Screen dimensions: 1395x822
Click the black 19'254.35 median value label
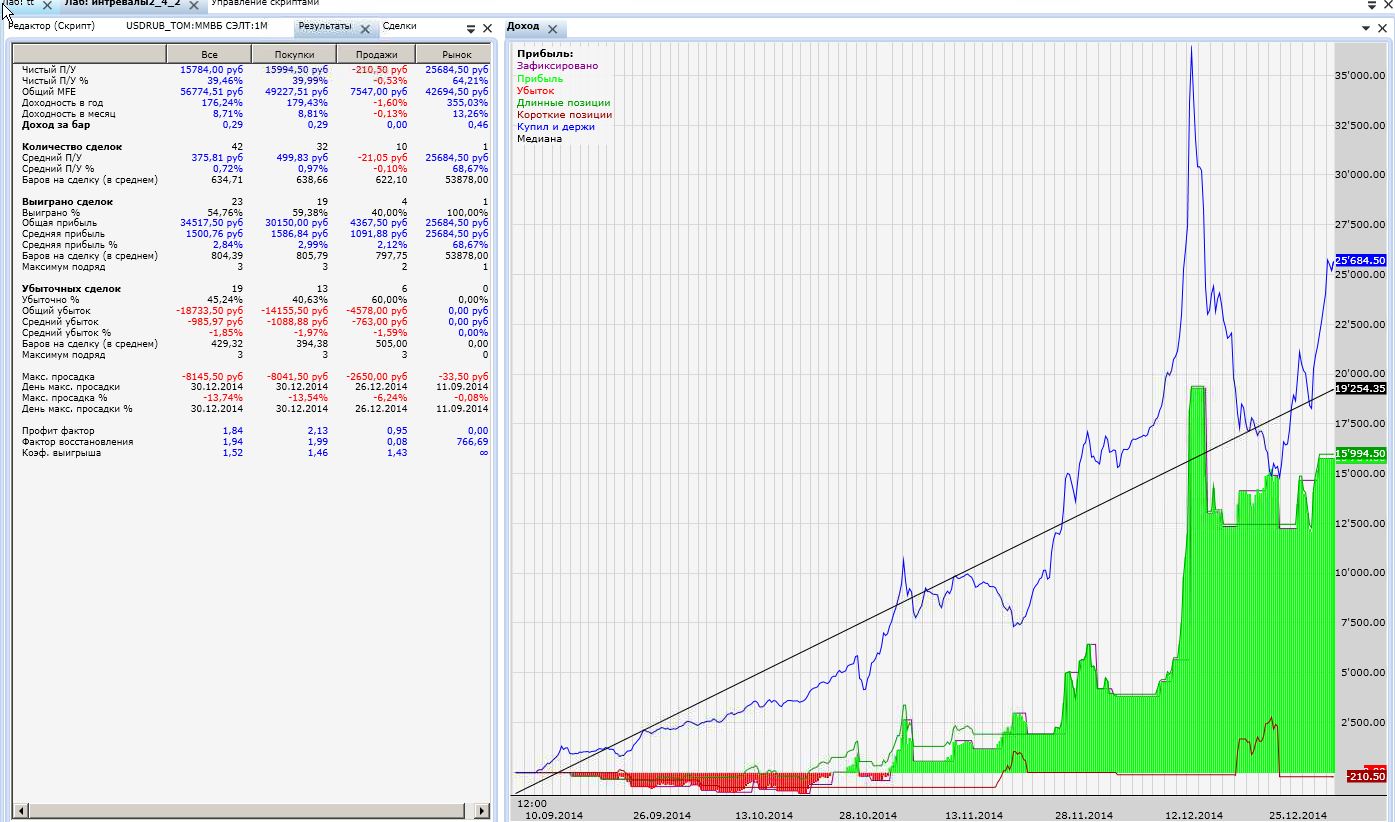[1360, 388]
